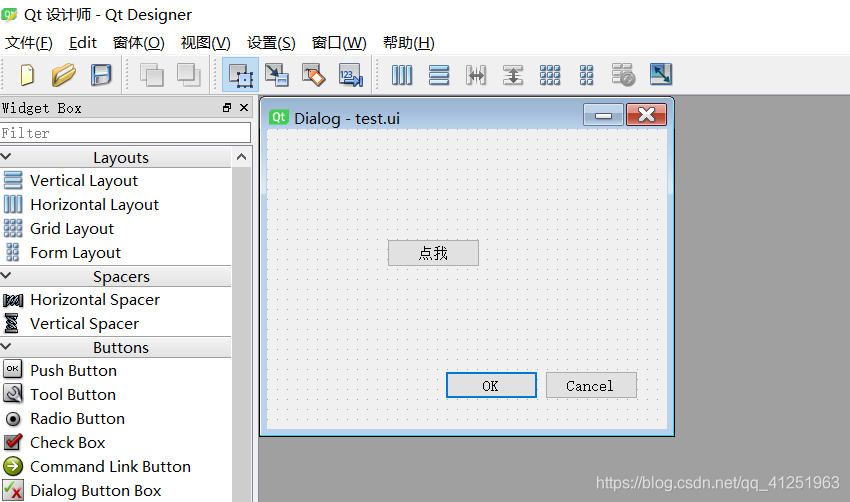The height and width of the screenshot is (502, 850).
Task: Apply Lay Out in a Form Layout icon
Action: pos(587,75)
